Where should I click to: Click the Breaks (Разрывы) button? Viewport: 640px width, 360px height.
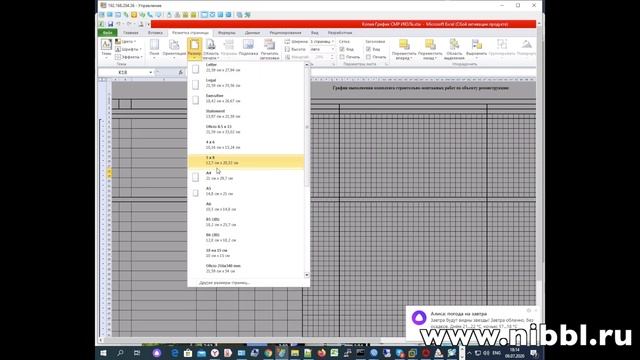[x=229, y=49]
